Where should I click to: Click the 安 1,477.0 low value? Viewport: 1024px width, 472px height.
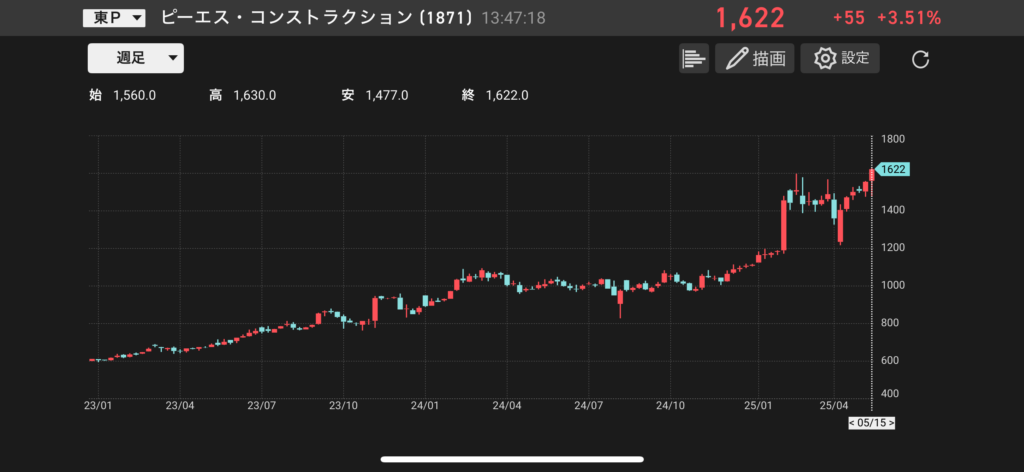(375, 95)
